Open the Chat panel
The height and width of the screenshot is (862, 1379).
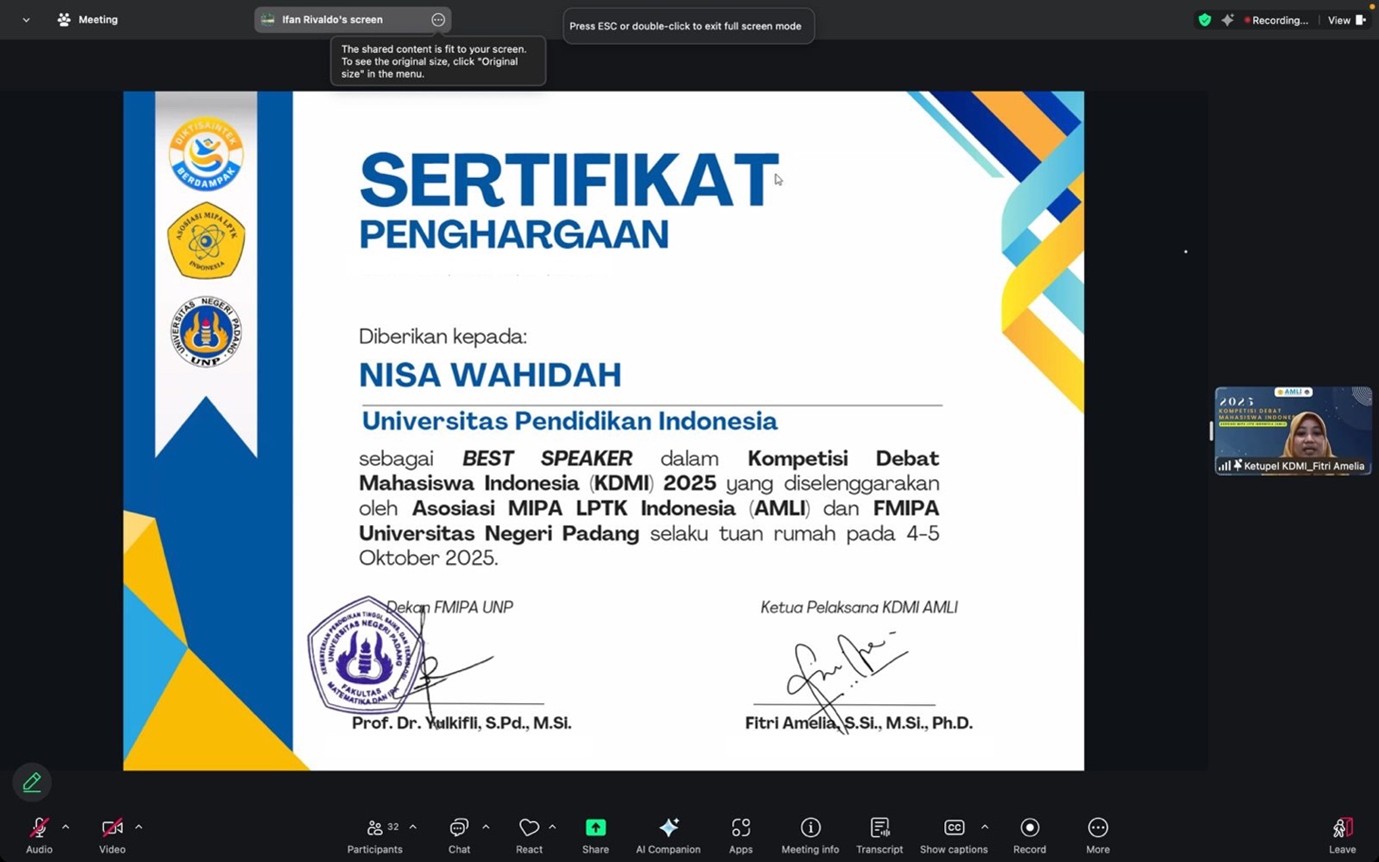(x=459, y=834)
